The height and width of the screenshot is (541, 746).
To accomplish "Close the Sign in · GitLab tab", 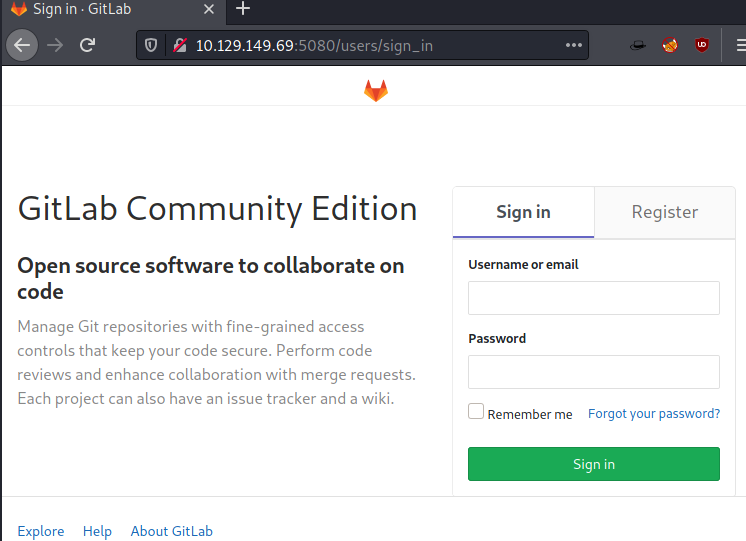I will pyautogui.click(x=208, y=9).
